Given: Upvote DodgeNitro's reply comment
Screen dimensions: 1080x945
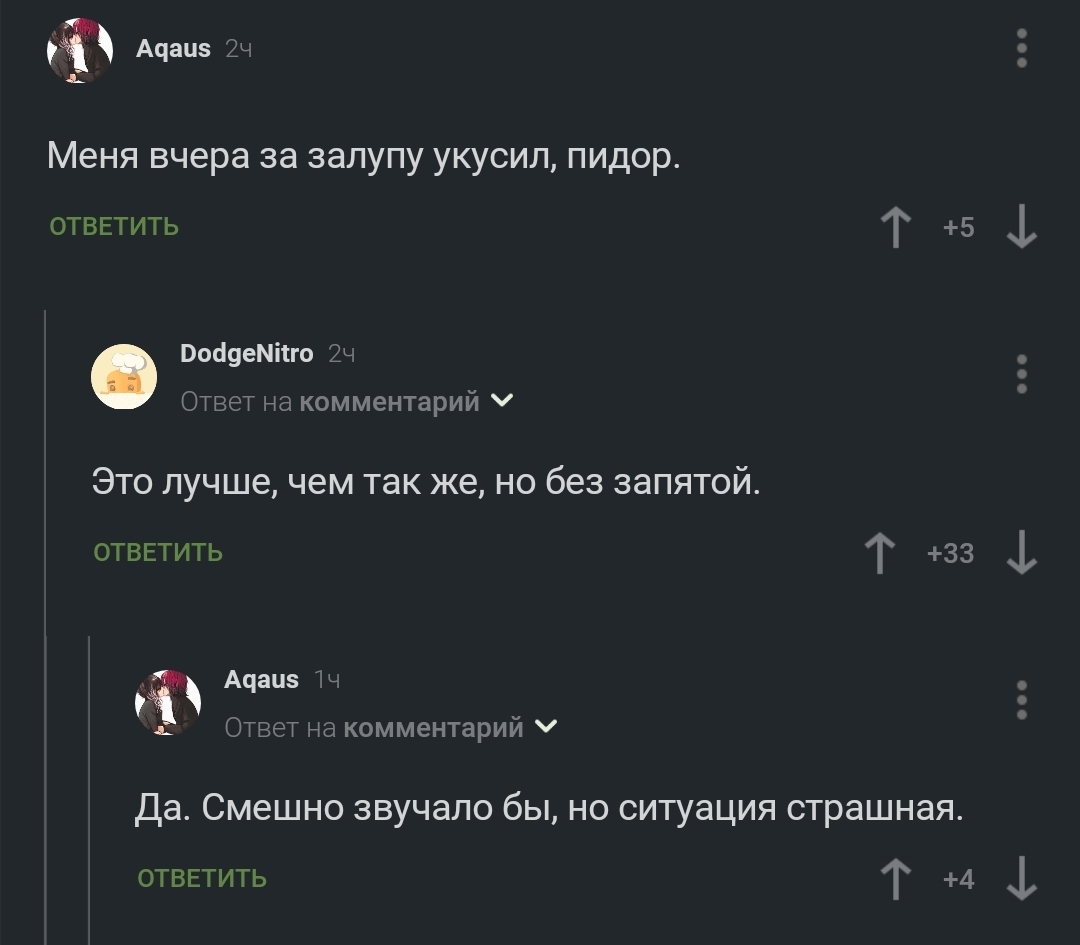Looking at the screenshot, I should pyautogui.click(x=879, y=552).
